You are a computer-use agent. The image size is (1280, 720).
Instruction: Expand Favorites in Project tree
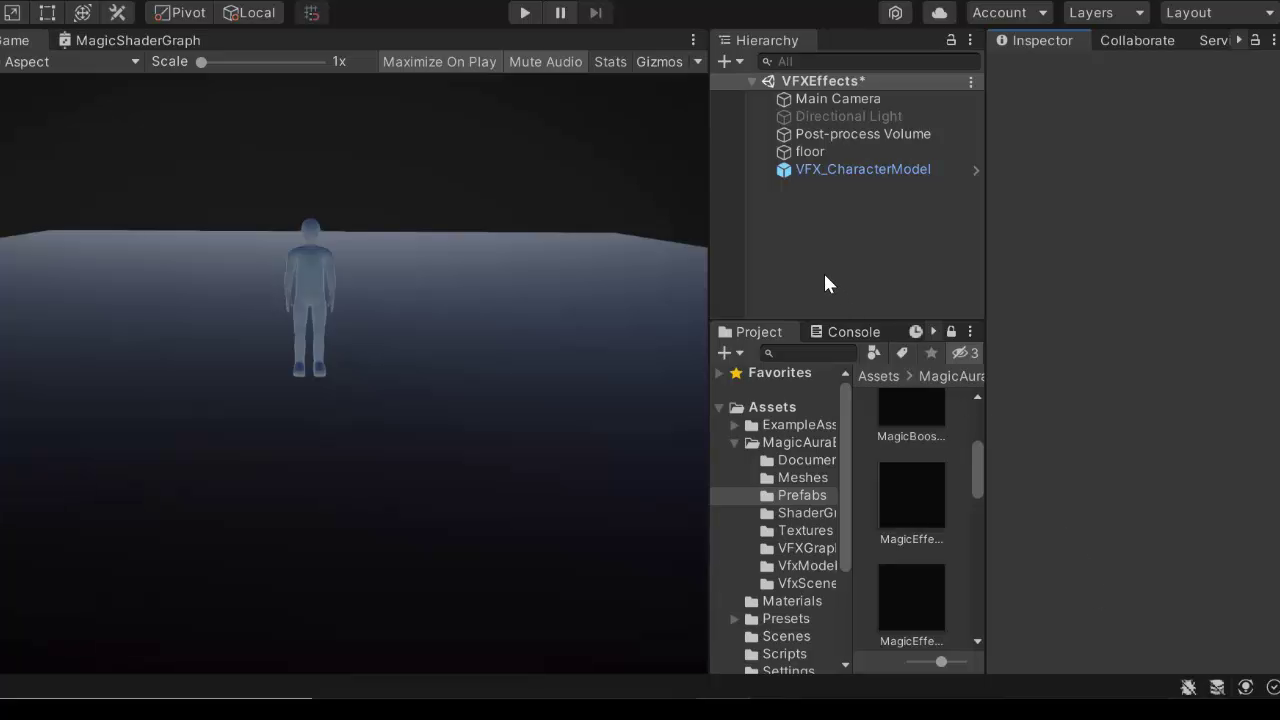(x=718, y=373)
